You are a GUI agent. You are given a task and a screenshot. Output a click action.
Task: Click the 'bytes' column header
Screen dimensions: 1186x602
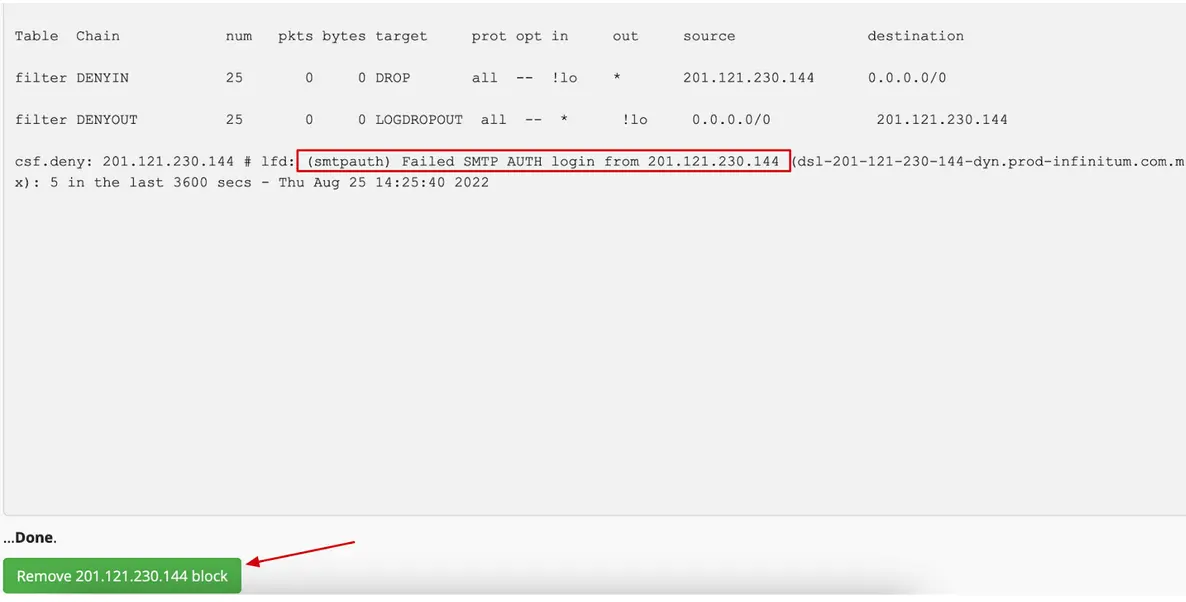coord(344,36)
